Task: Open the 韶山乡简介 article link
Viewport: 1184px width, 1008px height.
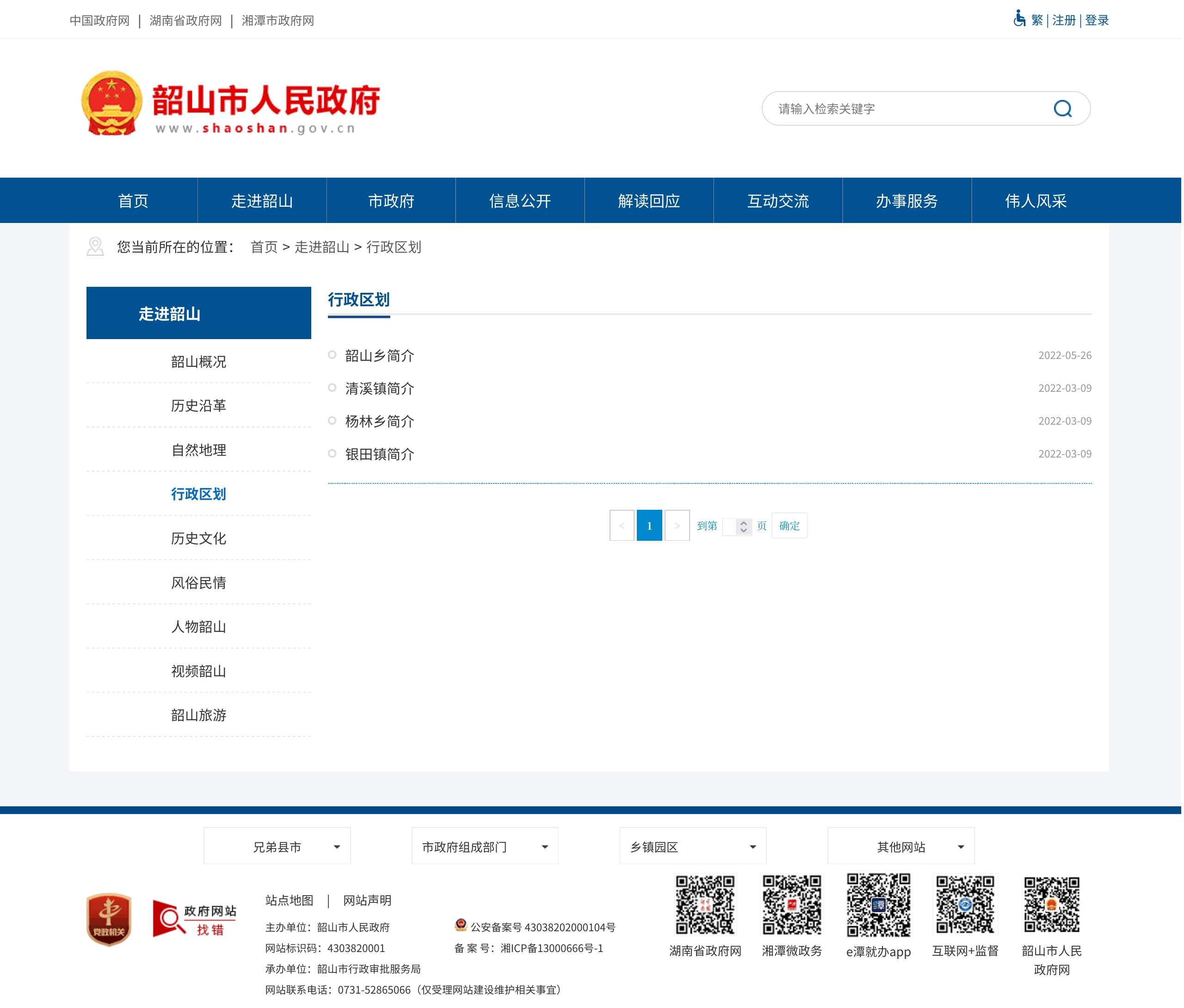Action: click(379, 355)
